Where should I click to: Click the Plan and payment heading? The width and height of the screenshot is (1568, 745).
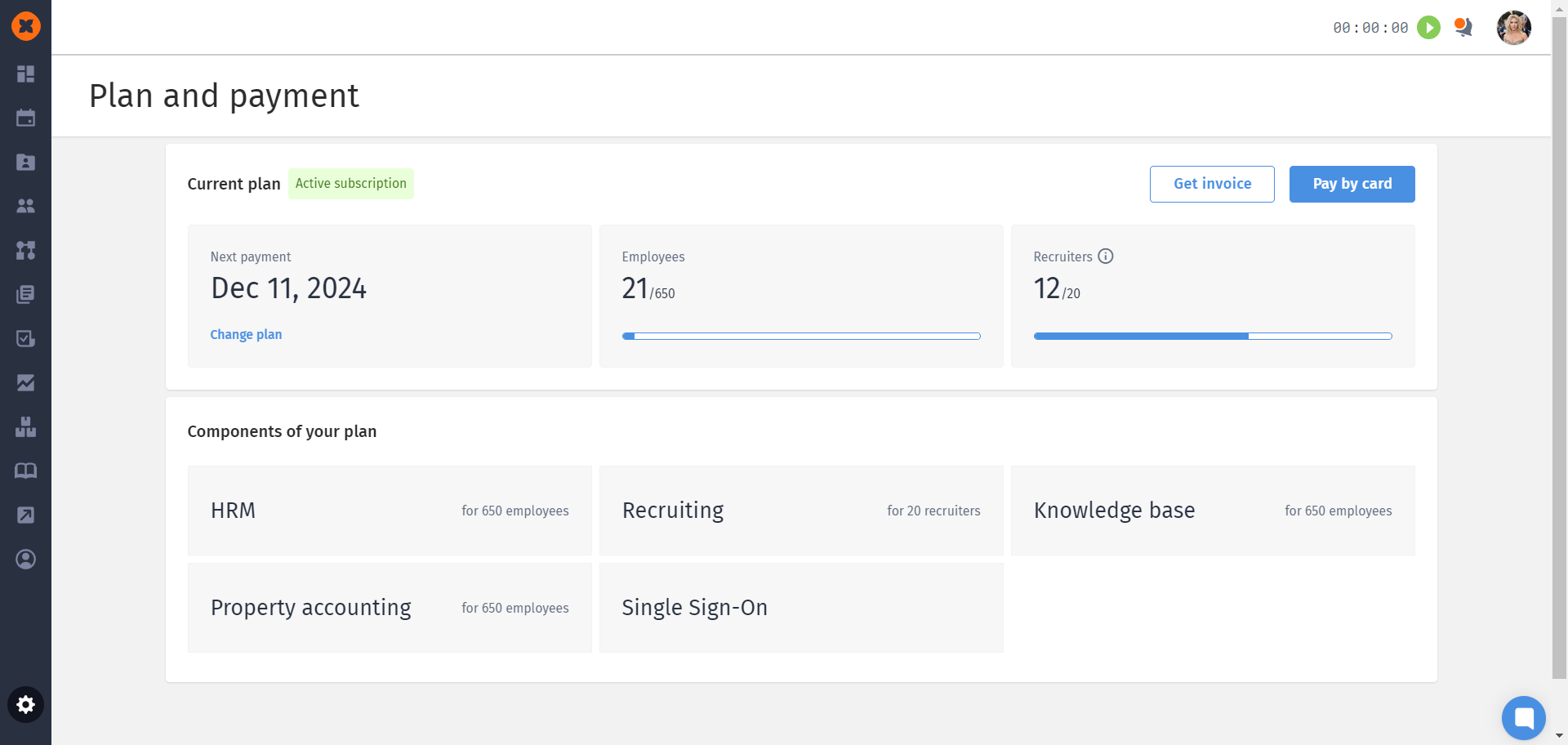coord(224,96)
